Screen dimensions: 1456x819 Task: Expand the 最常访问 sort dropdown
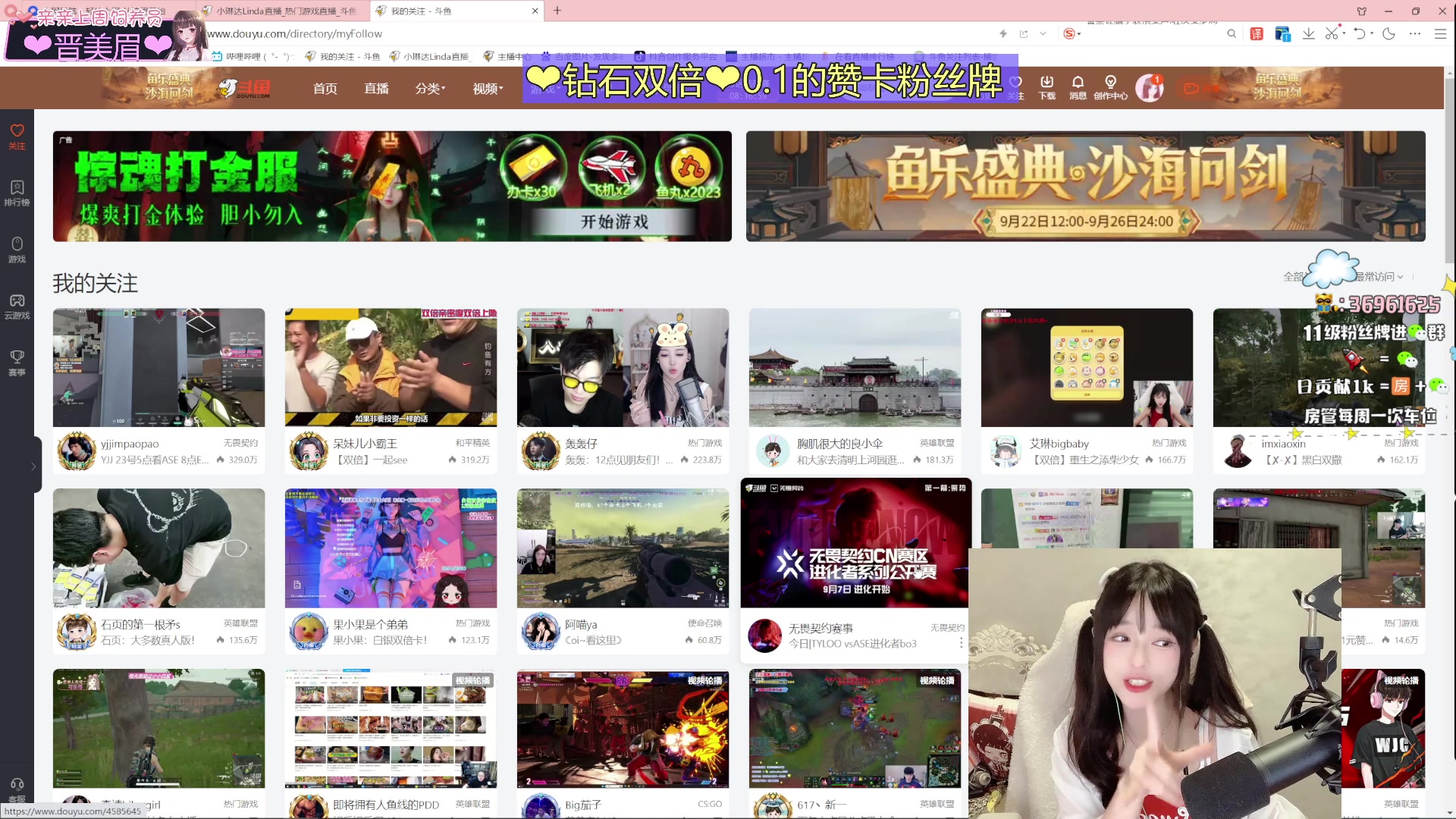(x=1379, y=277)
